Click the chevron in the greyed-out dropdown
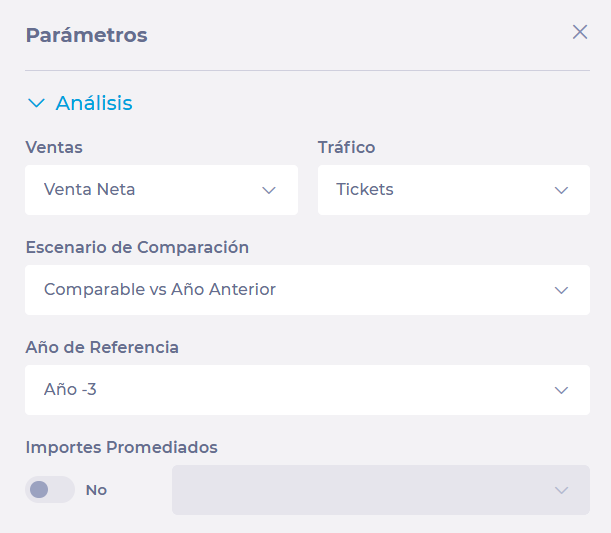This screenshot has width=611, height=533. 562,490
